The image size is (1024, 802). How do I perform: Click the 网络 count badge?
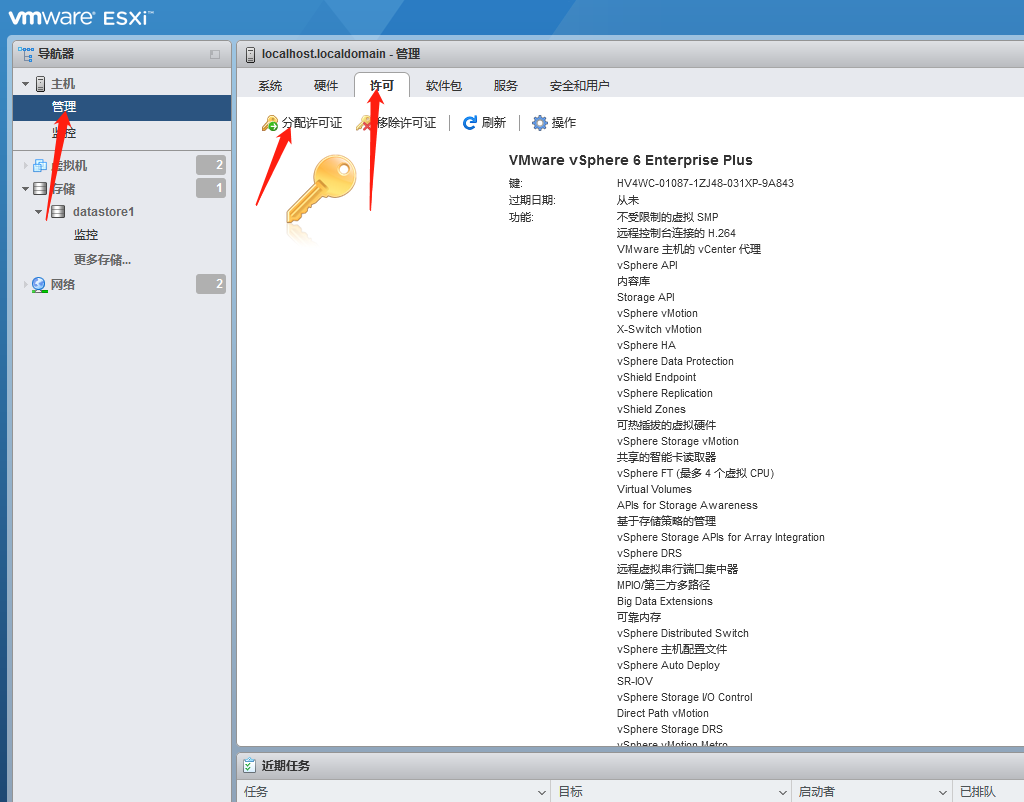(x=211, y=284)
